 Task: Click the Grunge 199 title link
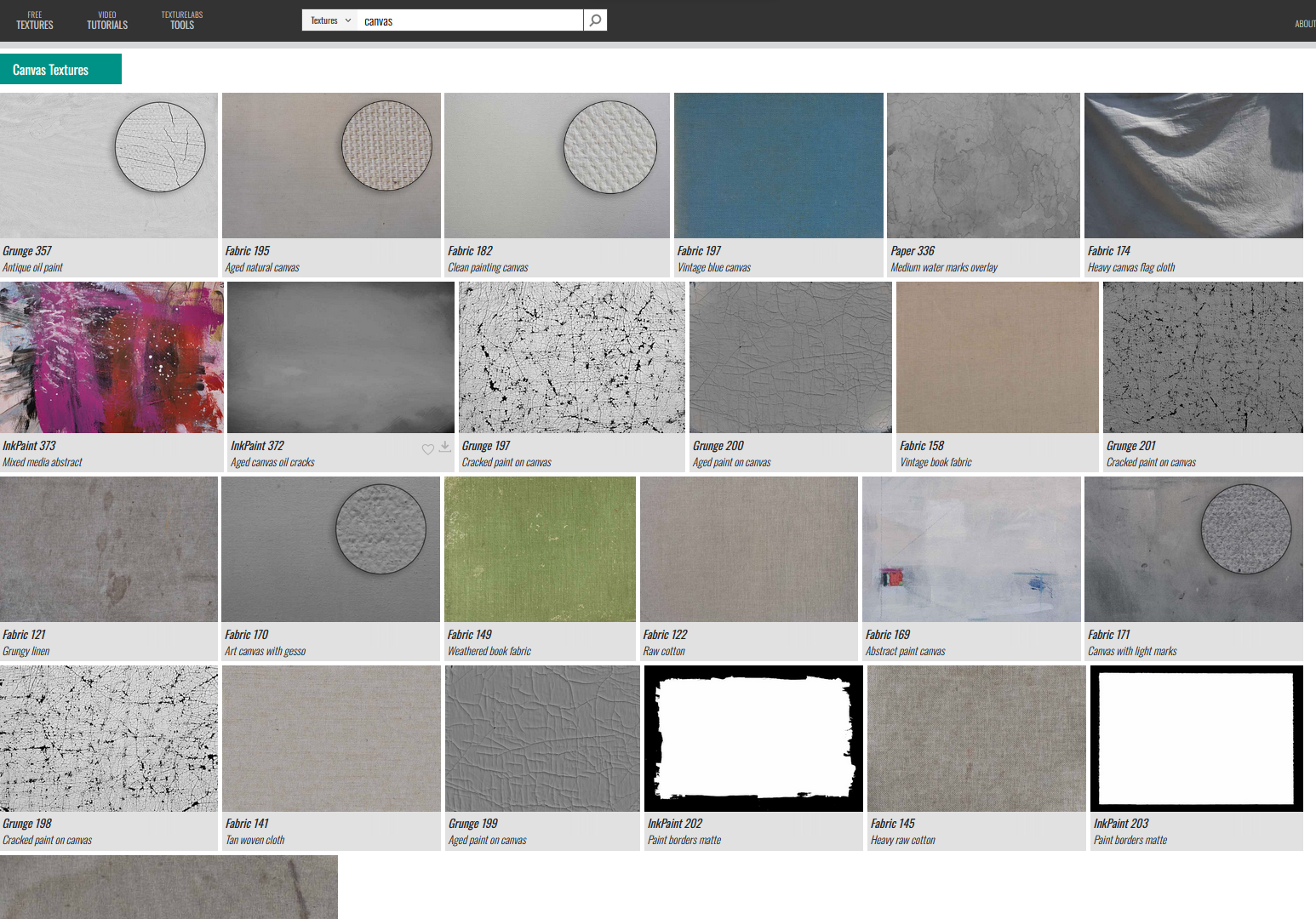click(x=473, y=824)
